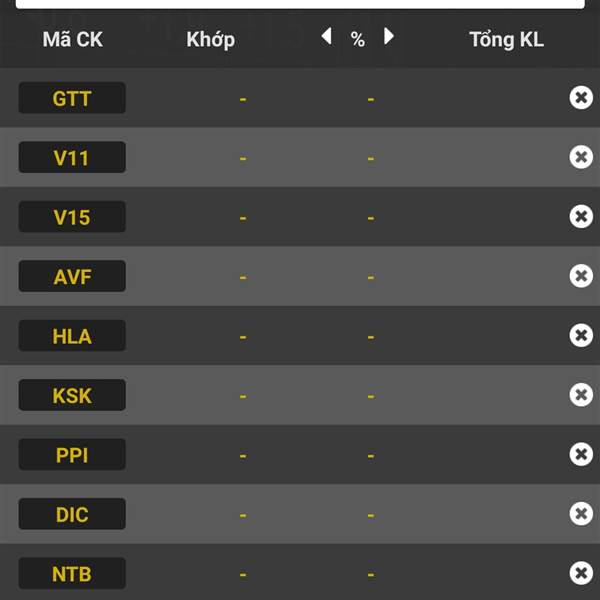The width and height of the screenshot is (600, 600).
Task: Open the GTT stock symbol
Action: [72, 98]
